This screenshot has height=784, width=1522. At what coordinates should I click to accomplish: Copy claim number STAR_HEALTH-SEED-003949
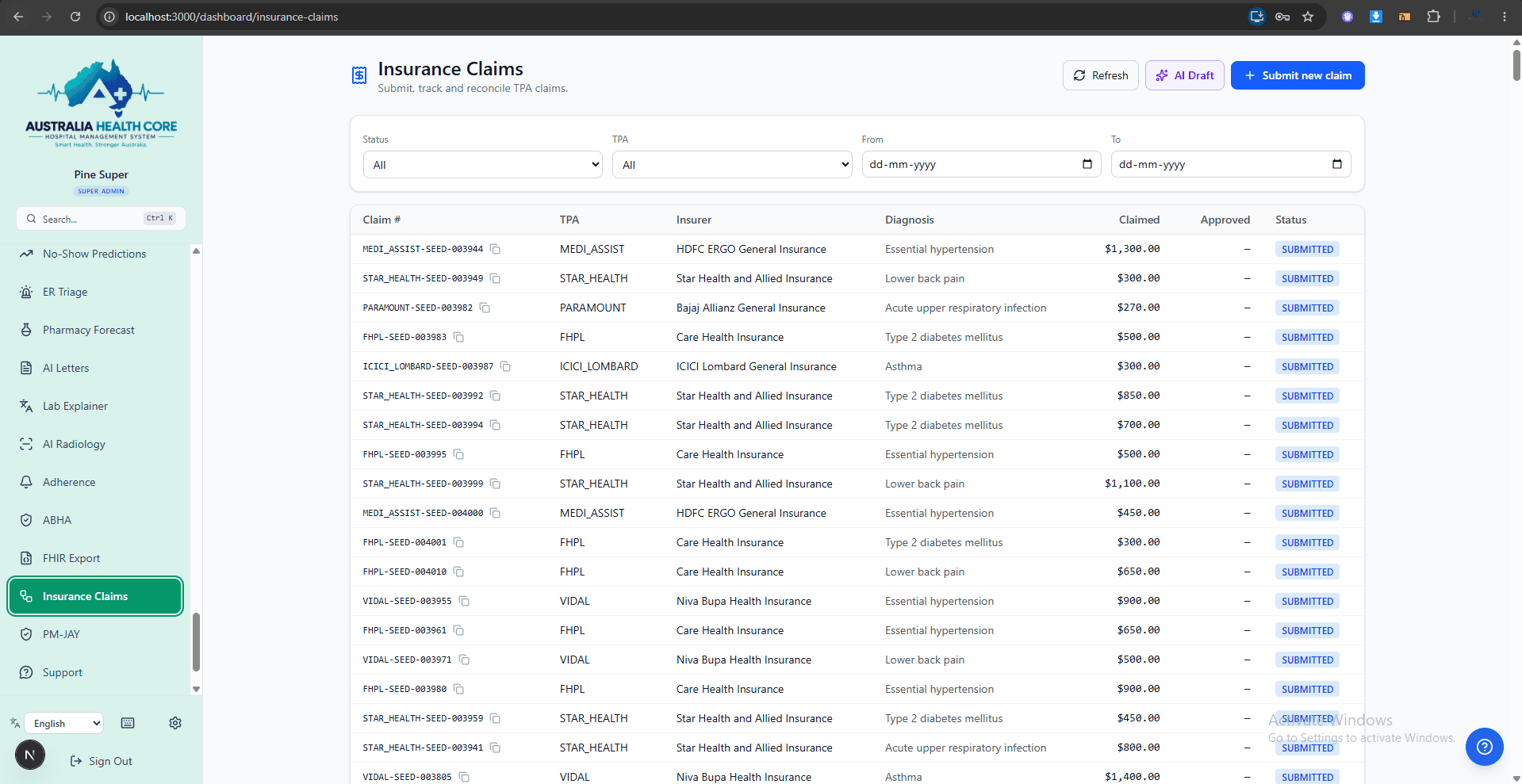pos(495,278)
